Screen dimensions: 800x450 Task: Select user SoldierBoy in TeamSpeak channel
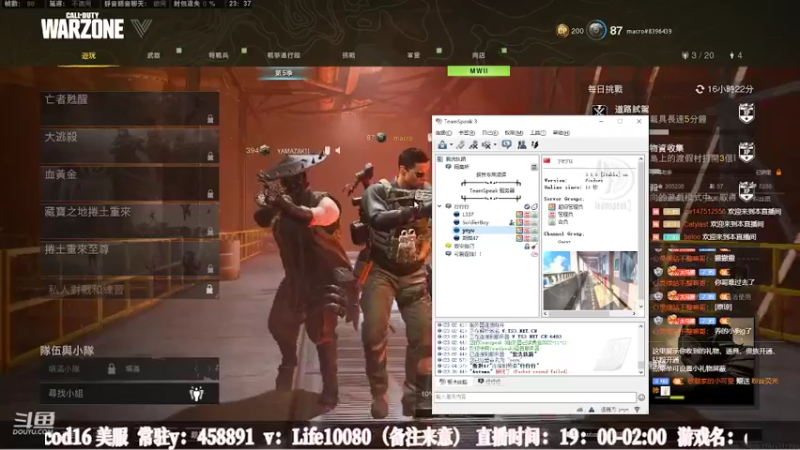click(476, 222)
